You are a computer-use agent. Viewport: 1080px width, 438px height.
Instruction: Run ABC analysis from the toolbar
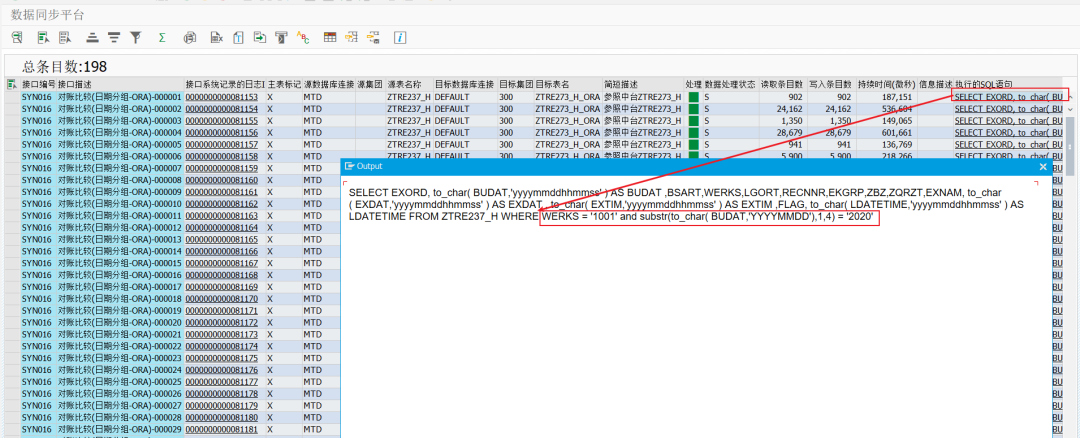click(x=302, y=37)
